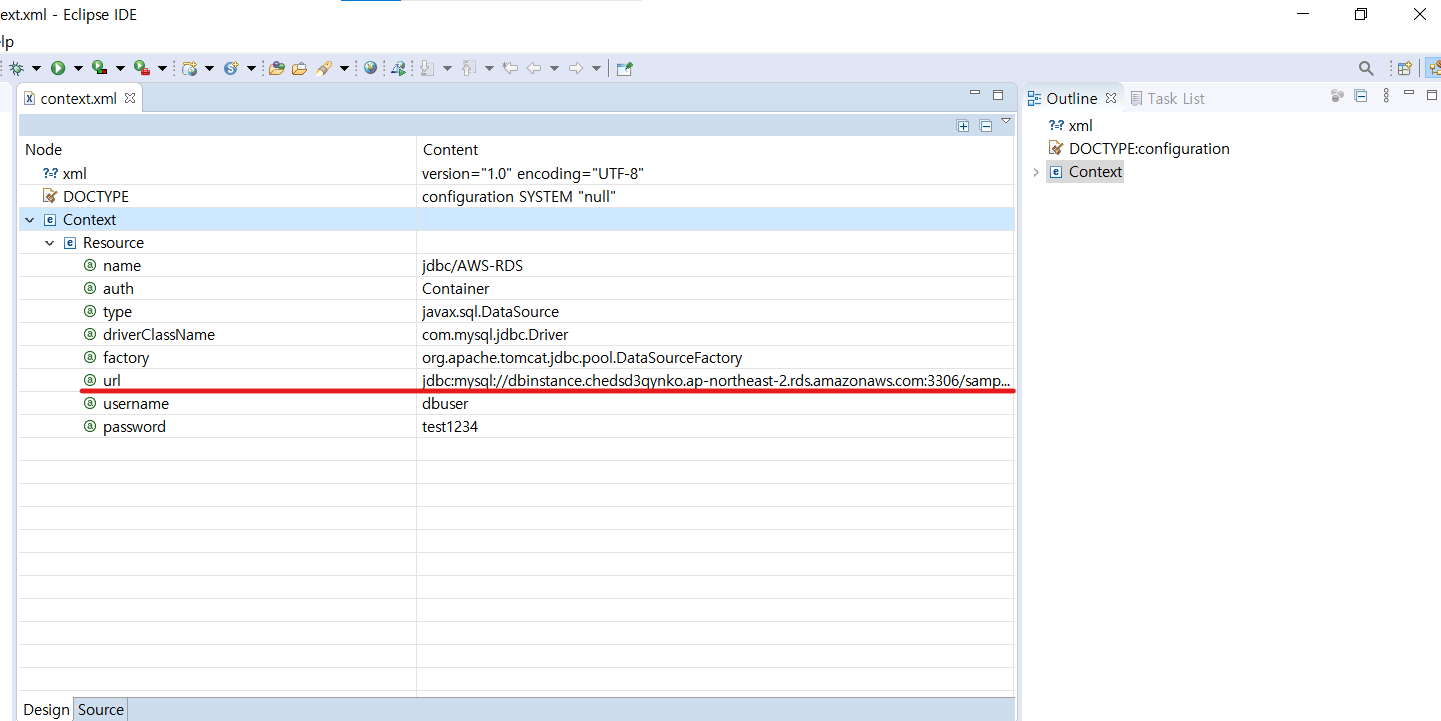The image size is (1441, 721).
Task: Expand the Context node in Outline
Action: point(1035,172)
